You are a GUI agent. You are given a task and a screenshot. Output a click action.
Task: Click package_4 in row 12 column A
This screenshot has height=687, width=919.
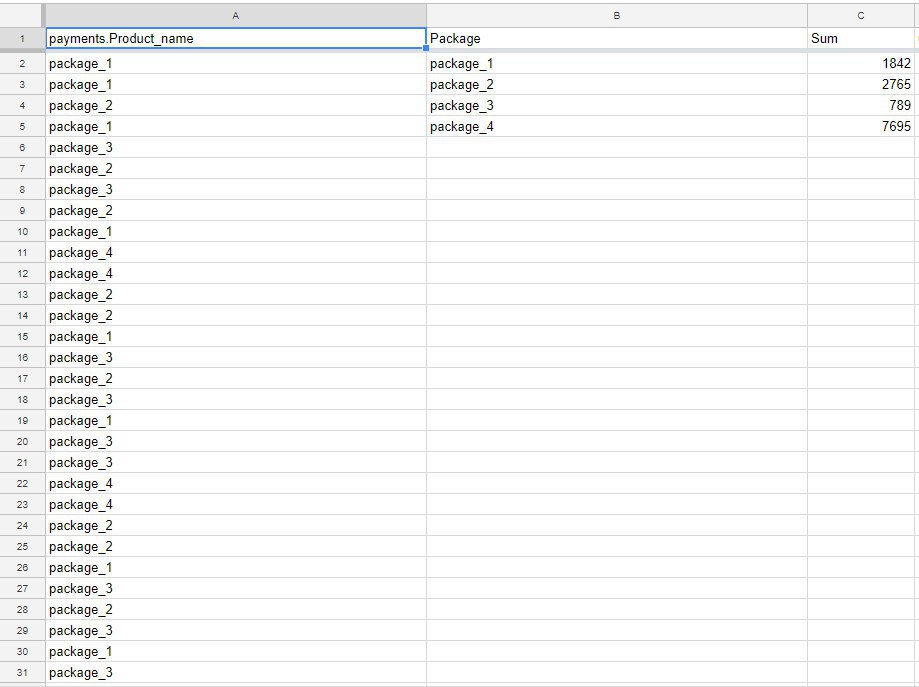pos(236,274)
